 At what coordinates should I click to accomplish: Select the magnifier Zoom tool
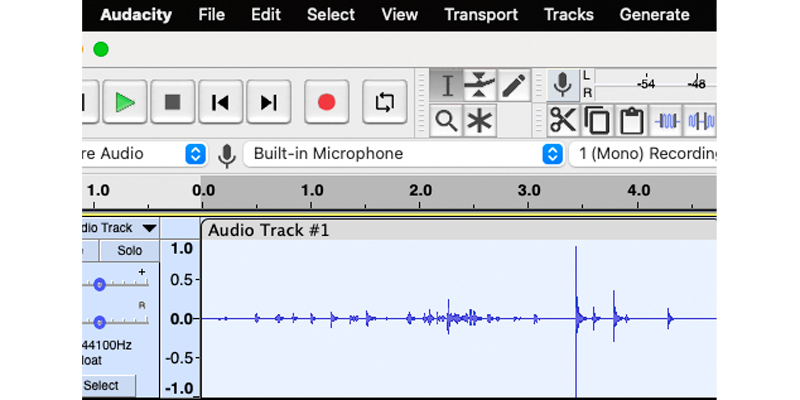coord(446,121)
